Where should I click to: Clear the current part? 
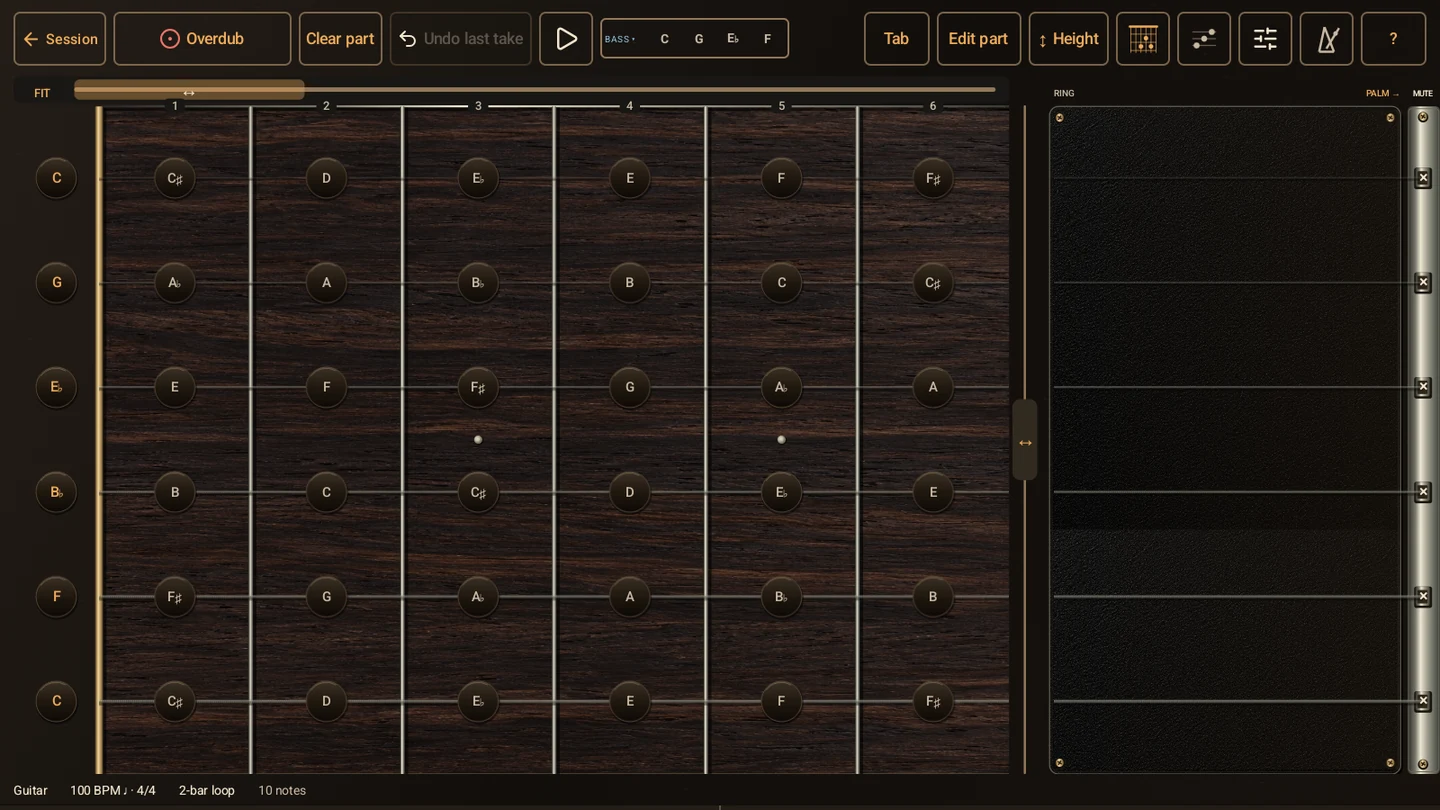click(340, 39)
